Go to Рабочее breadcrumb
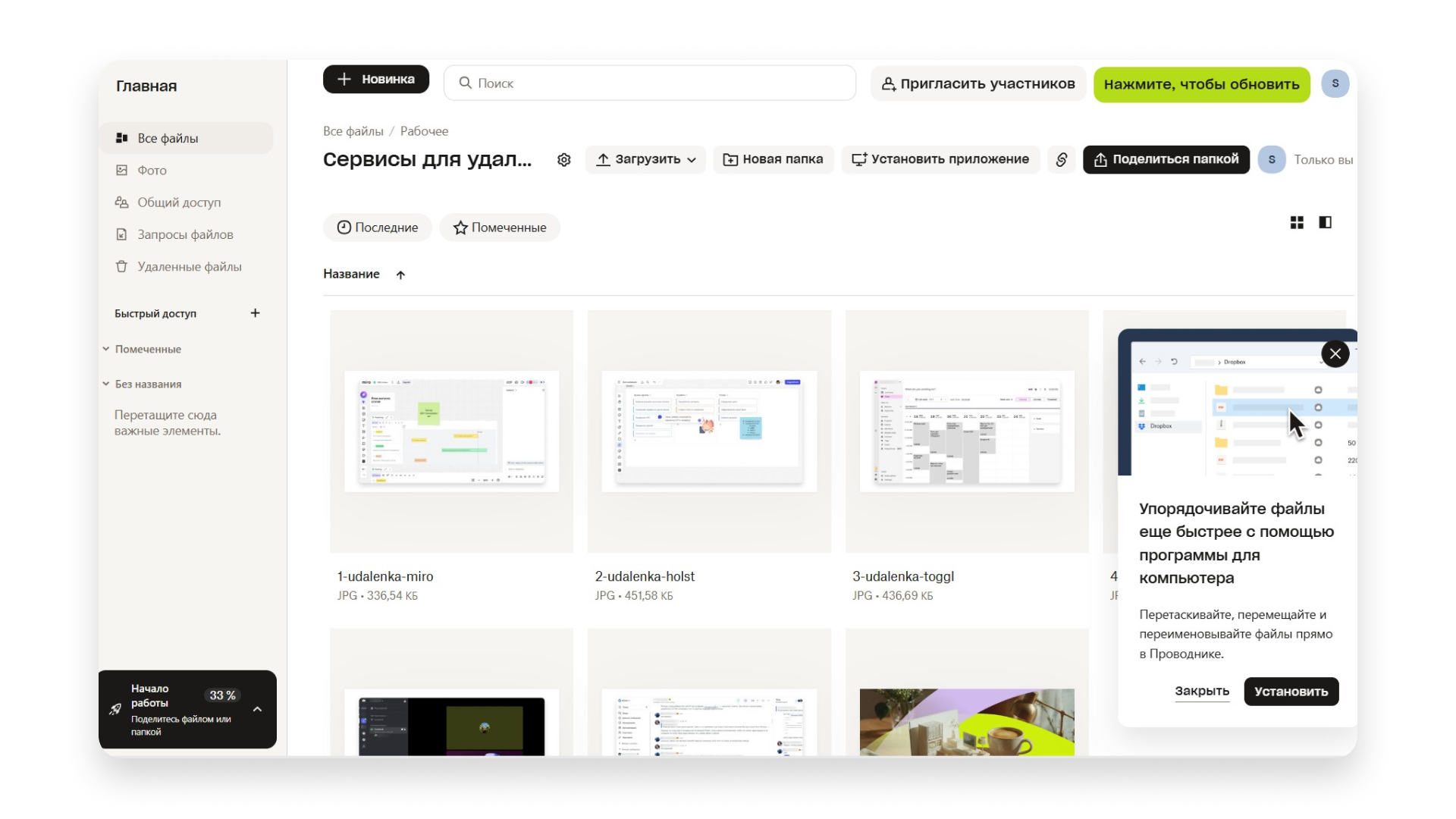Viewport: 1456px width, 819px height. [424, 131]
